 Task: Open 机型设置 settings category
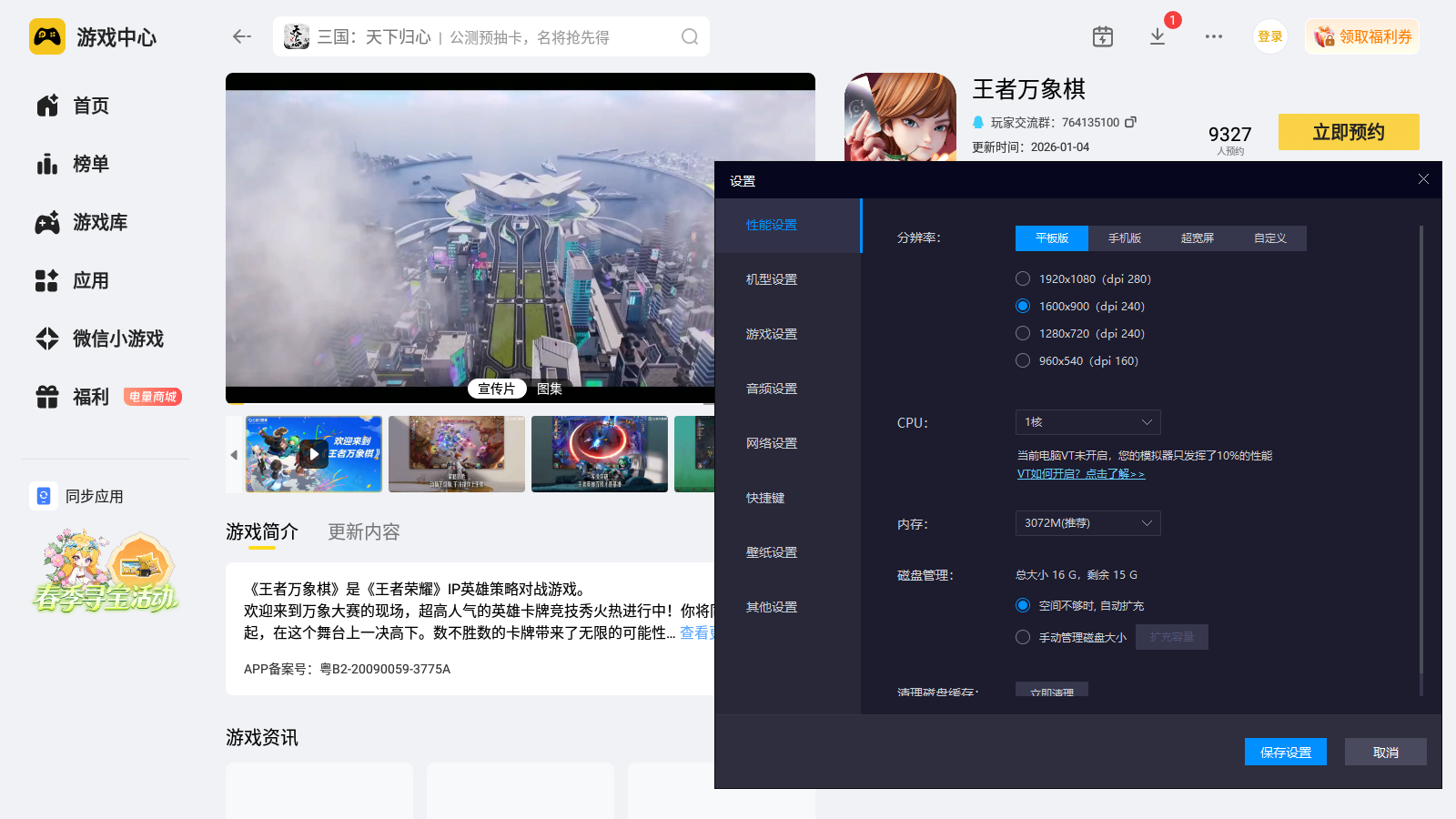pos(788,280)
